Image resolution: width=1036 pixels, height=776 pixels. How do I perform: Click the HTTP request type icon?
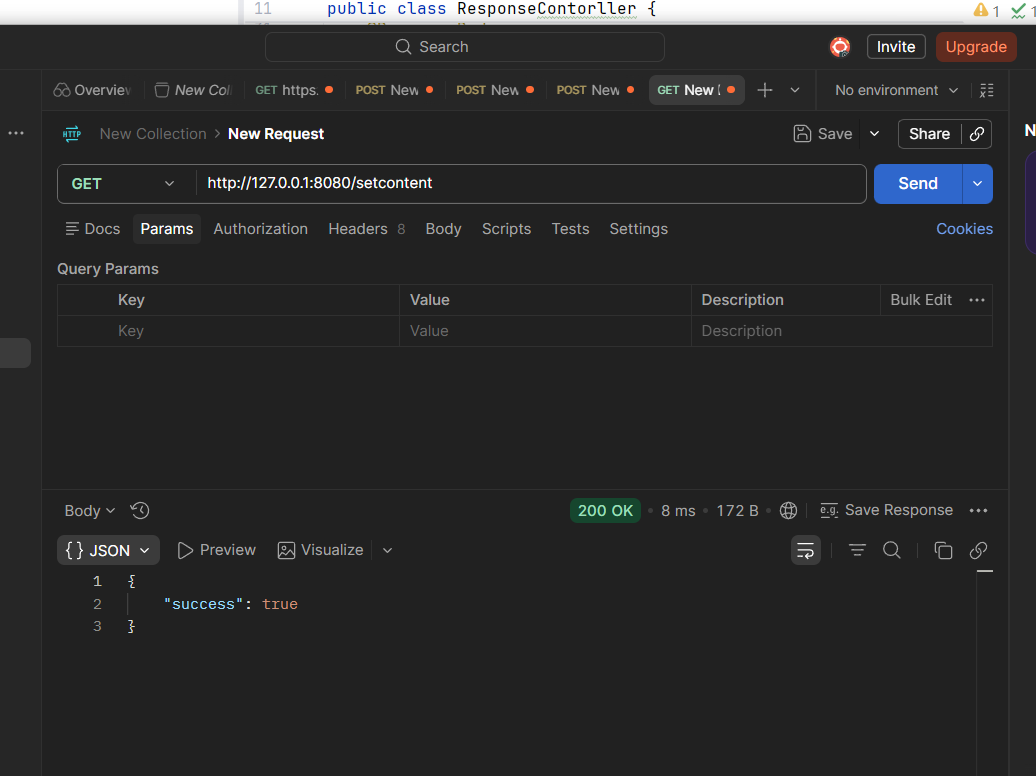click(71, 134)
